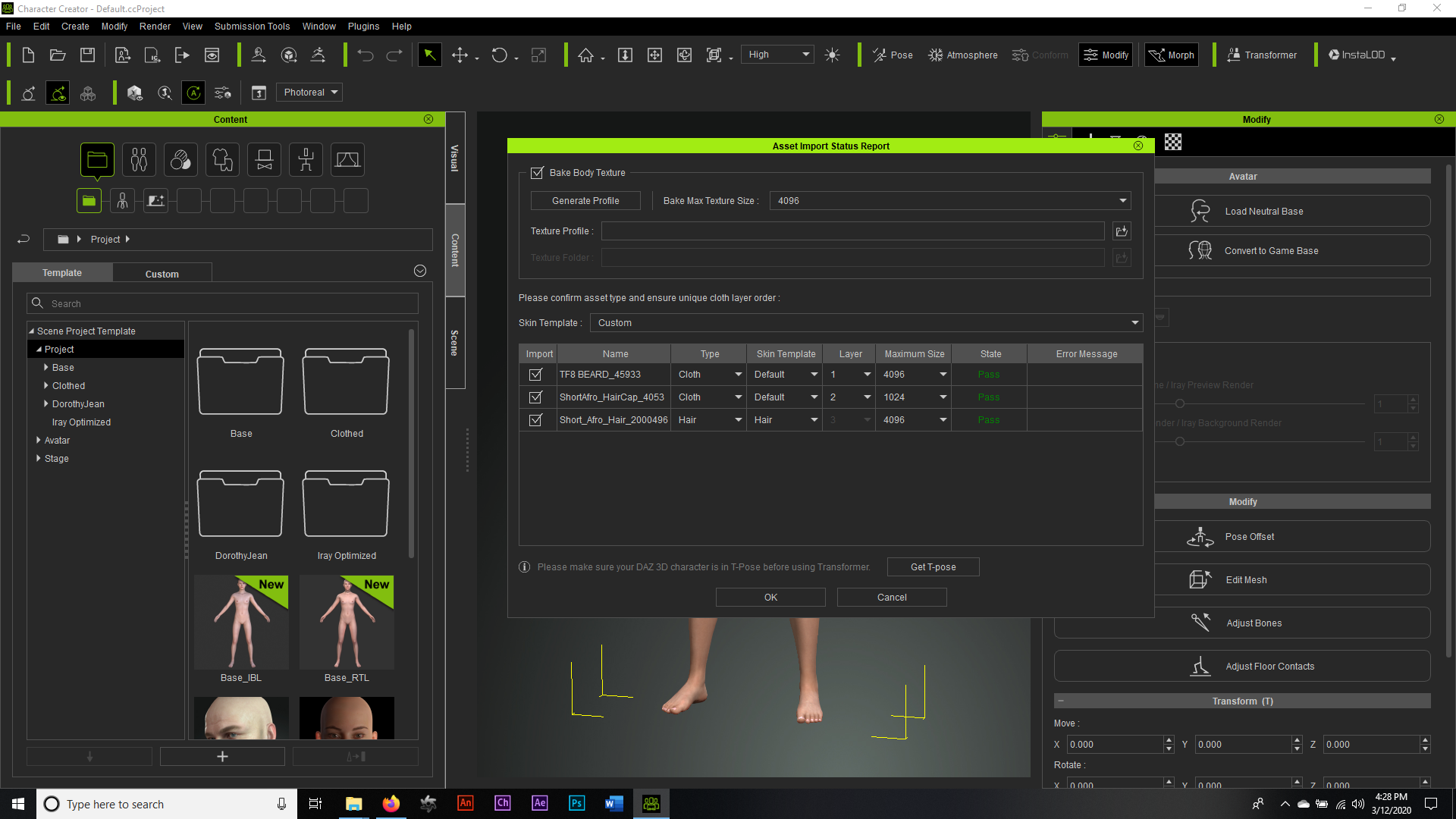This screenshot has height=819, width=1456.
Task: Click the Get T-pose button
Action: pos(934,567)
